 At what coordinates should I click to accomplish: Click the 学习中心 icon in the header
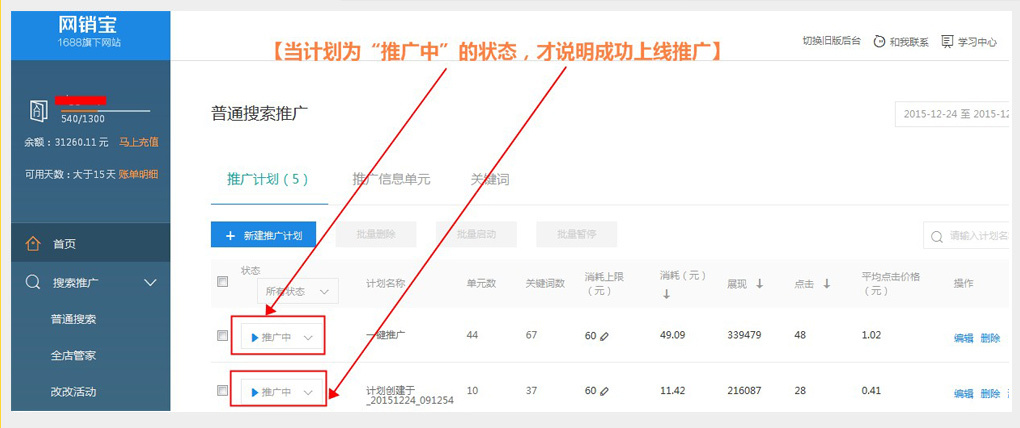pyautogui.click(x=947, y=42)
